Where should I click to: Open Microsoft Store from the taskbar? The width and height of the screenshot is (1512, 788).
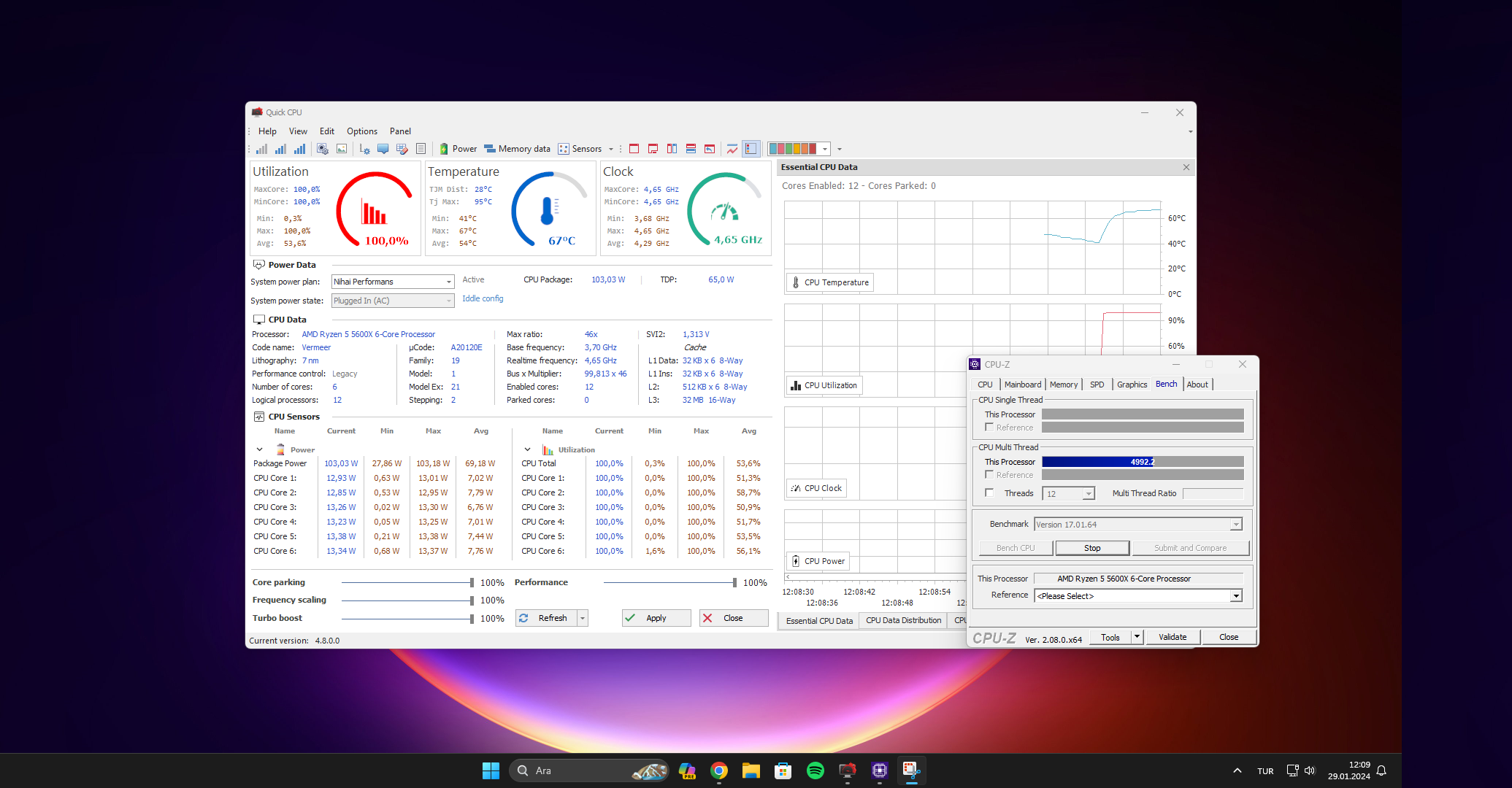(x=783, y=770)
